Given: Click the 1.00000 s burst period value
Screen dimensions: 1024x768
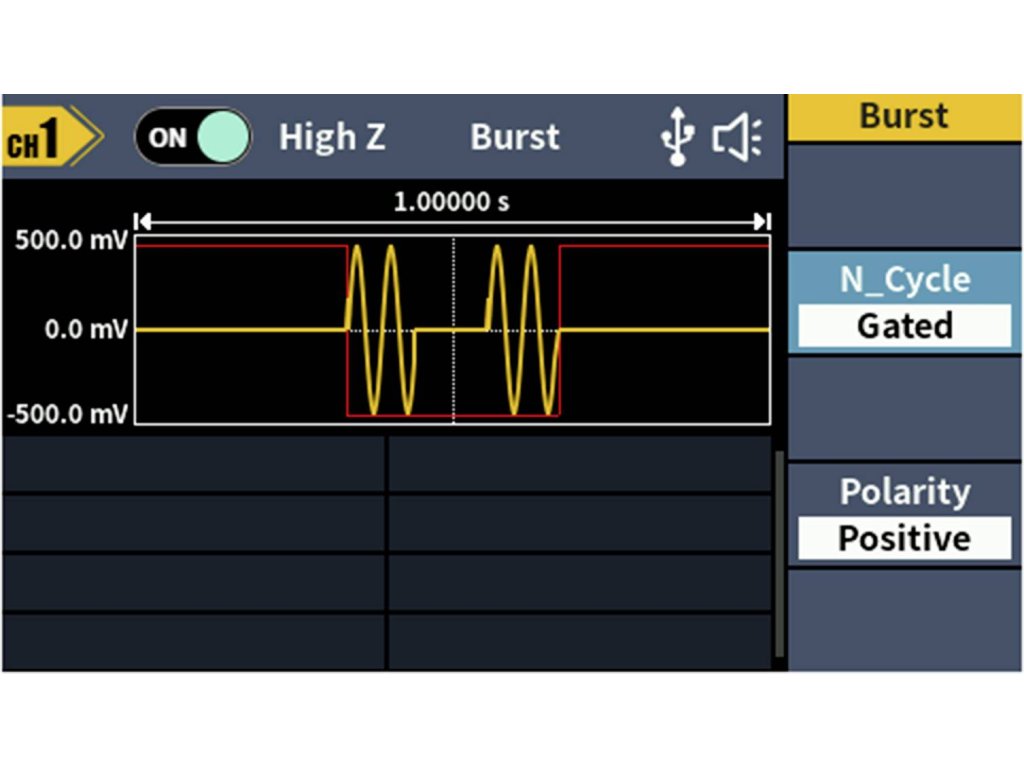Looking at the screenshot, I should click(x=451, y=202).
